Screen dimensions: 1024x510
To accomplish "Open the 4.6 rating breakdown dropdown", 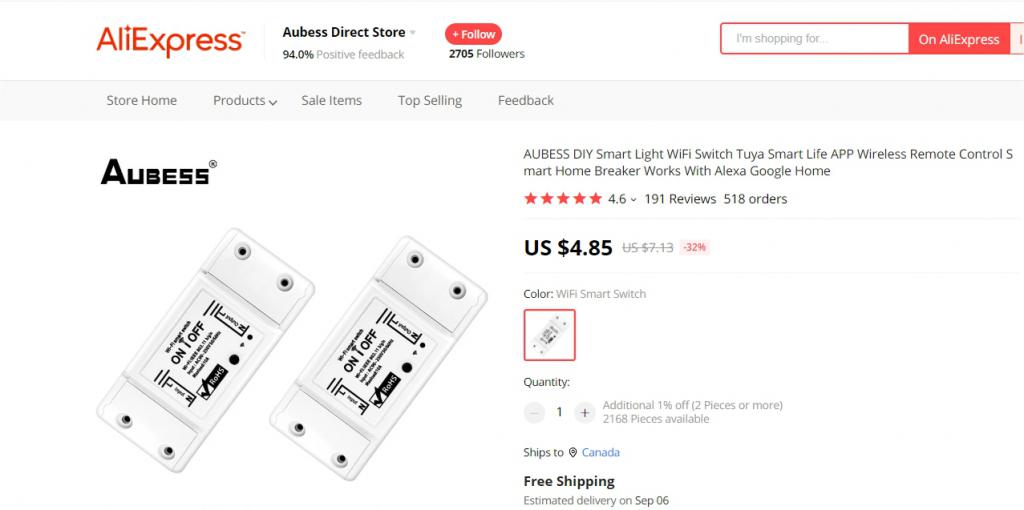I will pos(633,200).
